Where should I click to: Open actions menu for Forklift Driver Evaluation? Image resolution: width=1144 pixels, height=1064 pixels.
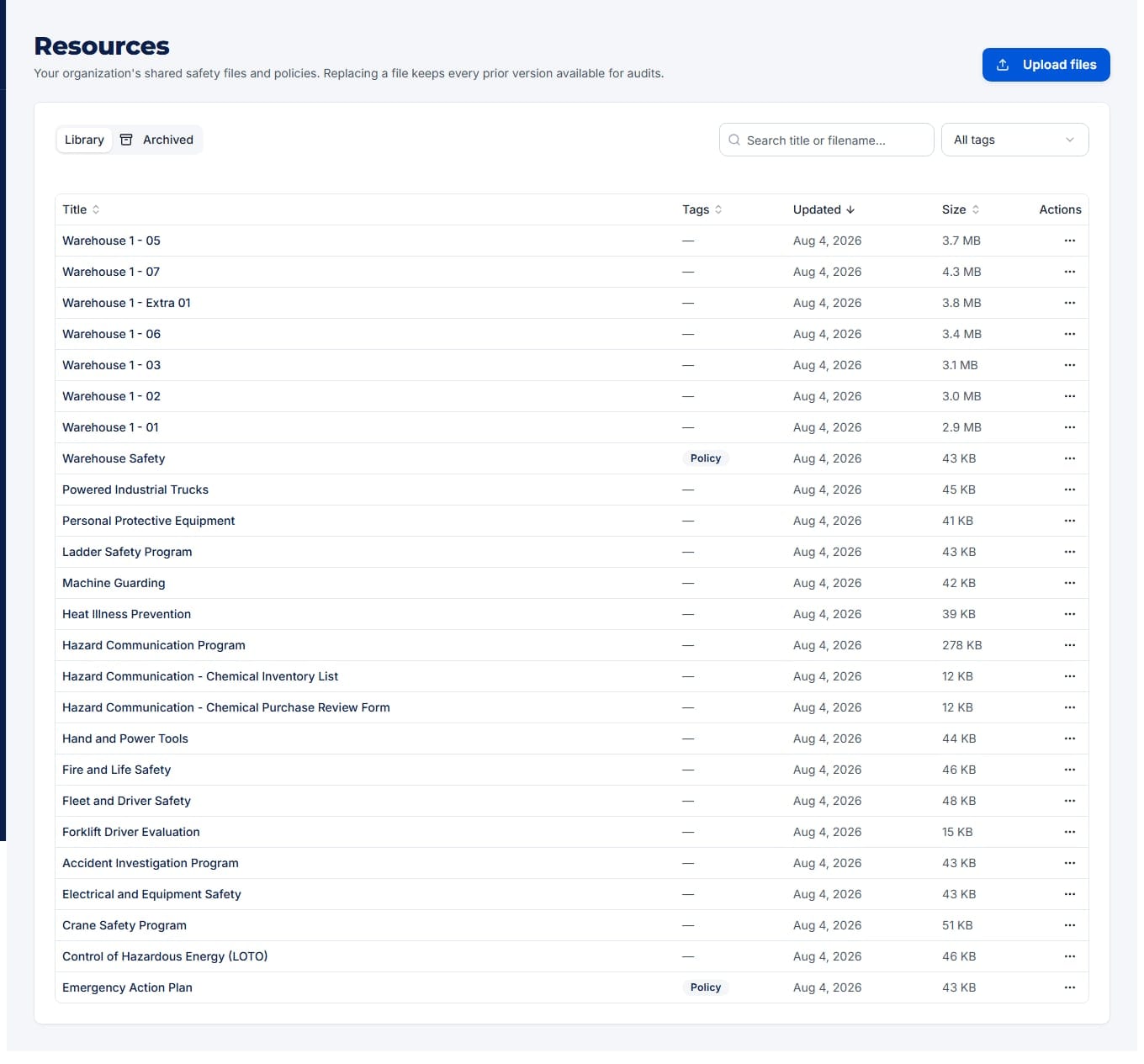click(x=1069, y=832)
